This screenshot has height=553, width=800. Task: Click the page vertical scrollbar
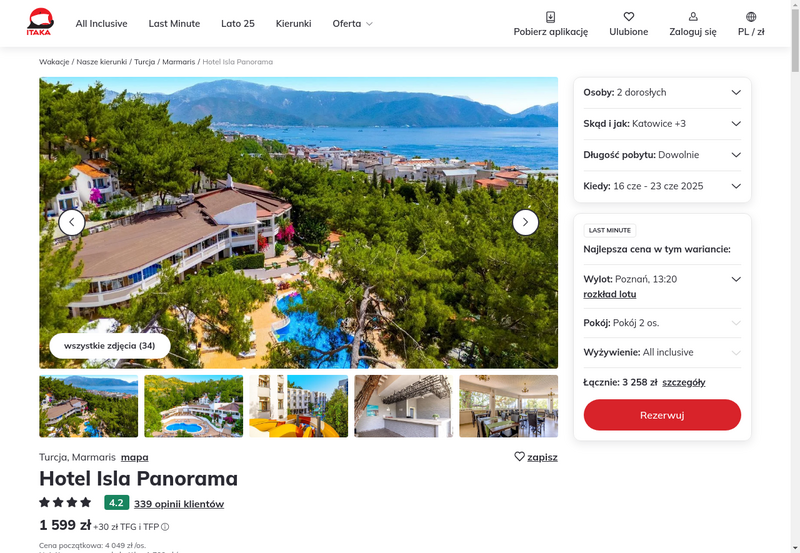tap(795, 276)
